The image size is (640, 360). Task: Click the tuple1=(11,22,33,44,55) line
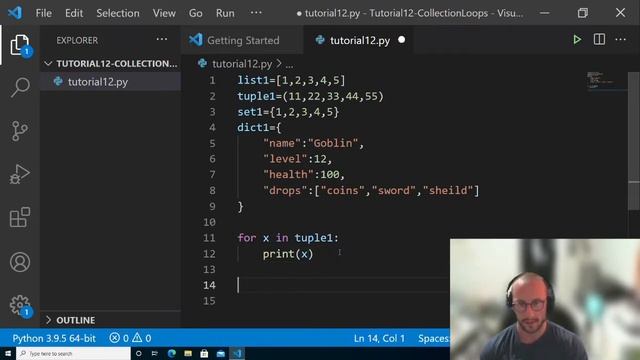click(x=310, y=96)
